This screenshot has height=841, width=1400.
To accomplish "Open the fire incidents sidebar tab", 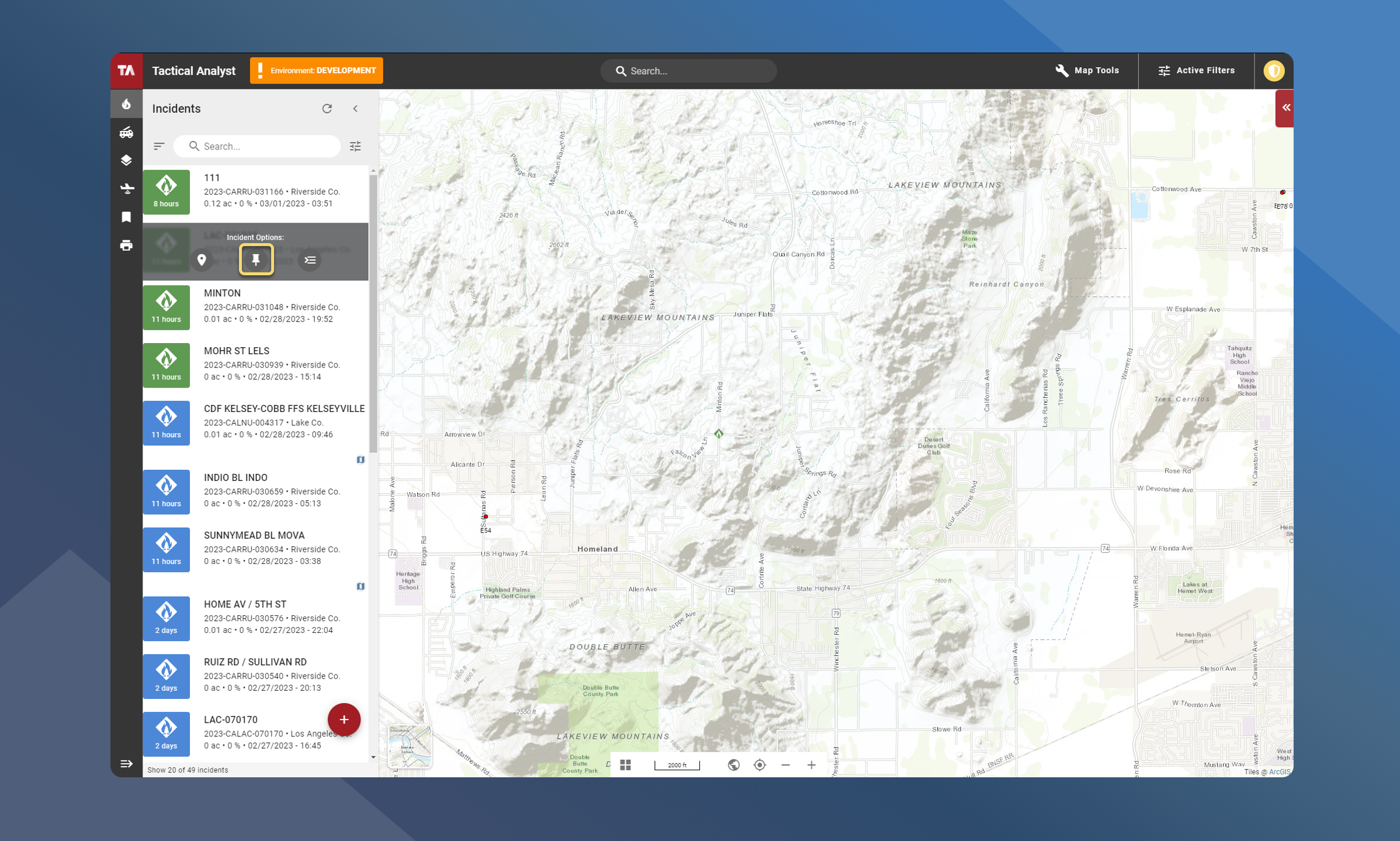I will tap(126, 105).
